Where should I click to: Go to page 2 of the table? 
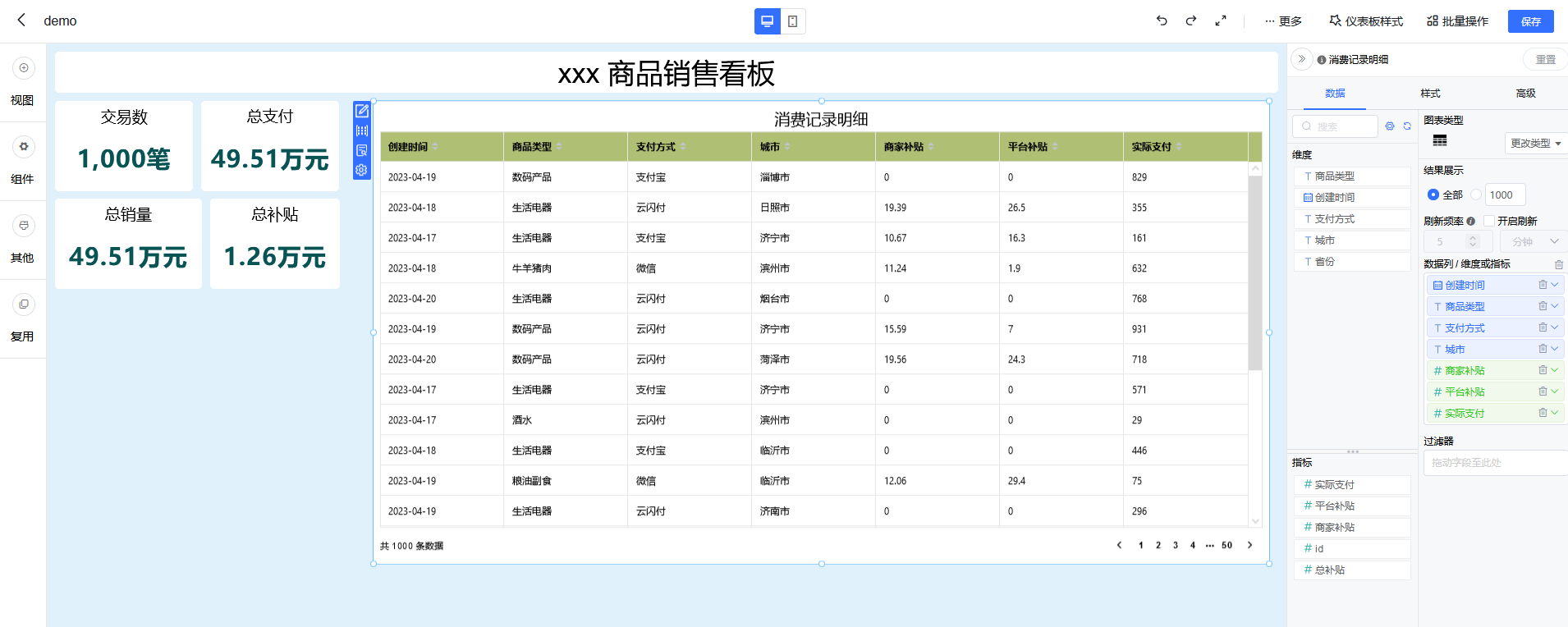(x=1158, y=545)
